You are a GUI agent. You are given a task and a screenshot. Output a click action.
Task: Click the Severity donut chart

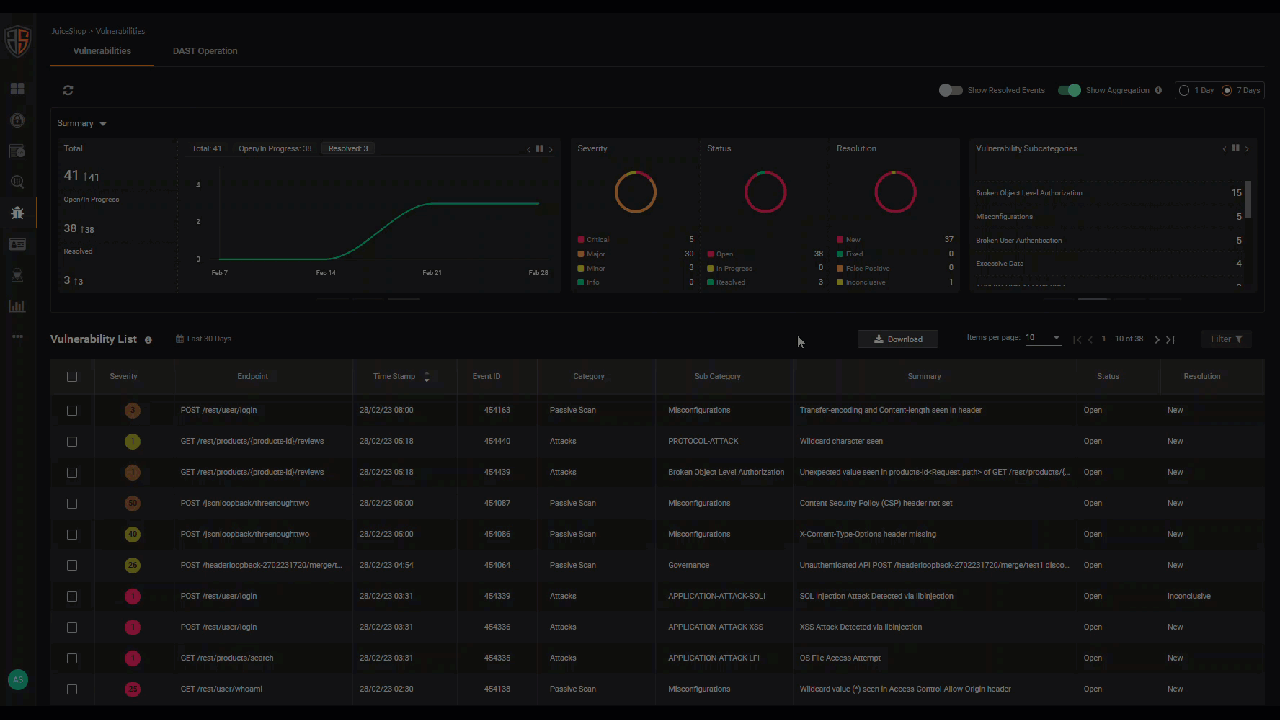tap(635, 192)
